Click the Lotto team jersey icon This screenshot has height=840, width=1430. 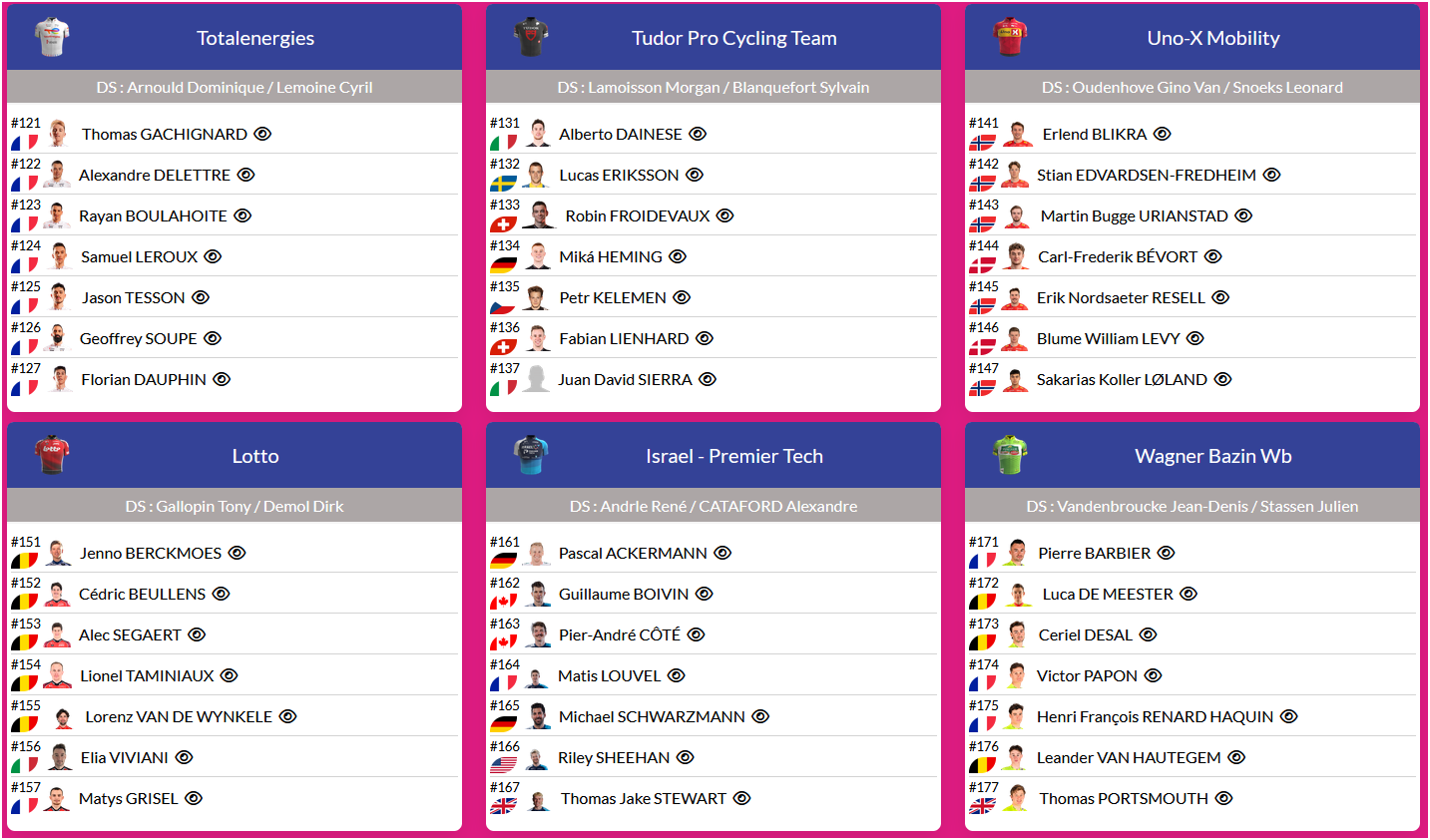pyautogui.click(x=52, y=455)
